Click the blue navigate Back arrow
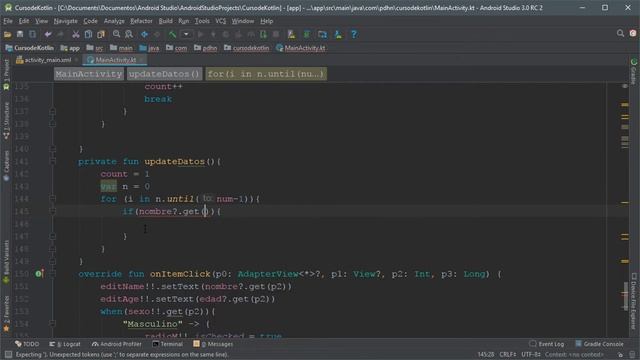 [144, 34]
